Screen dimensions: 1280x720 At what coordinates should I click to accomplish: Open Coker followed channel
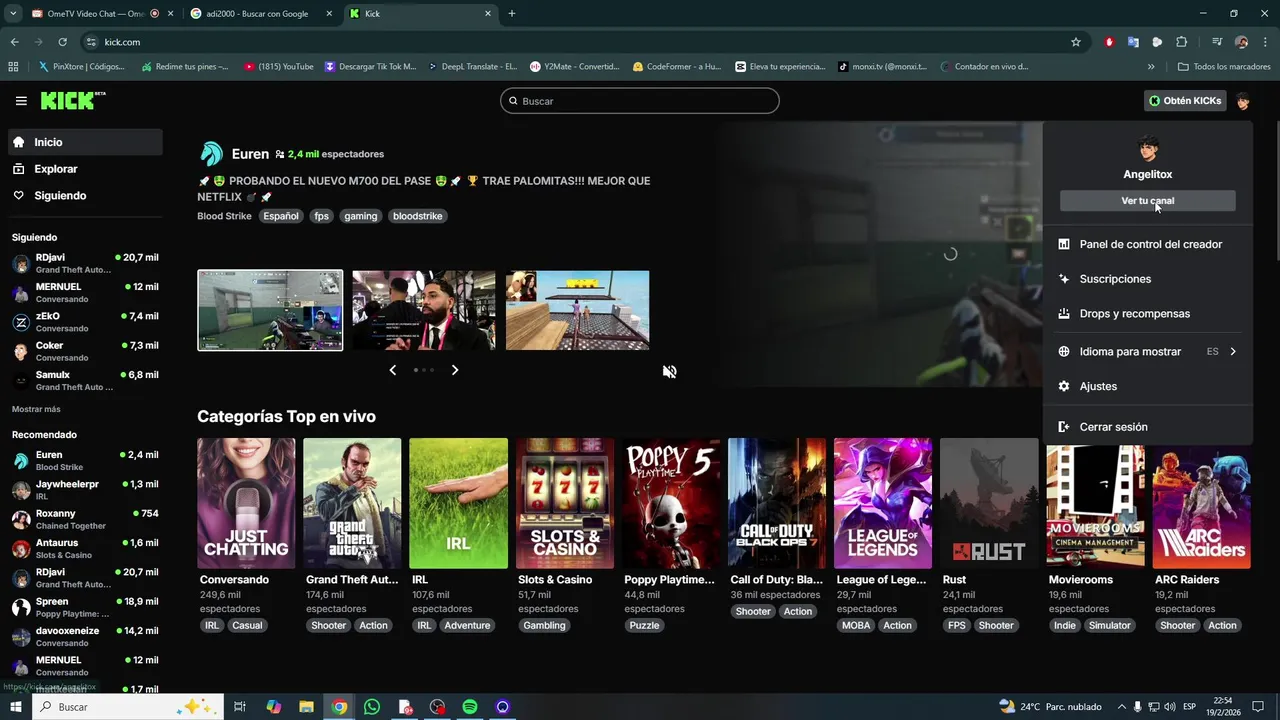click(85, 351)
